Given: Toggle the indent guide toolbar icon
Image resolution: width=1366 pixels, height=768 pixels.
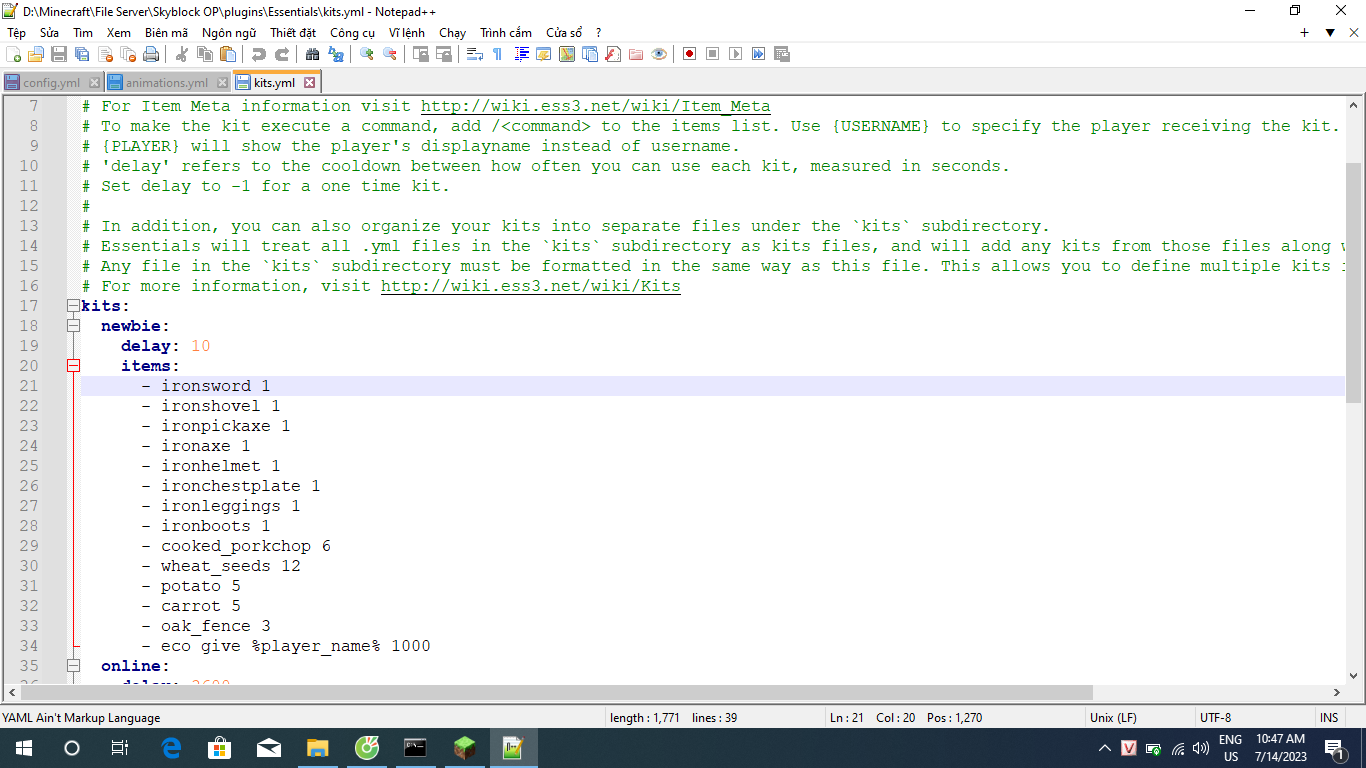Looking at the screenshot, I should [x=521, y=54].
